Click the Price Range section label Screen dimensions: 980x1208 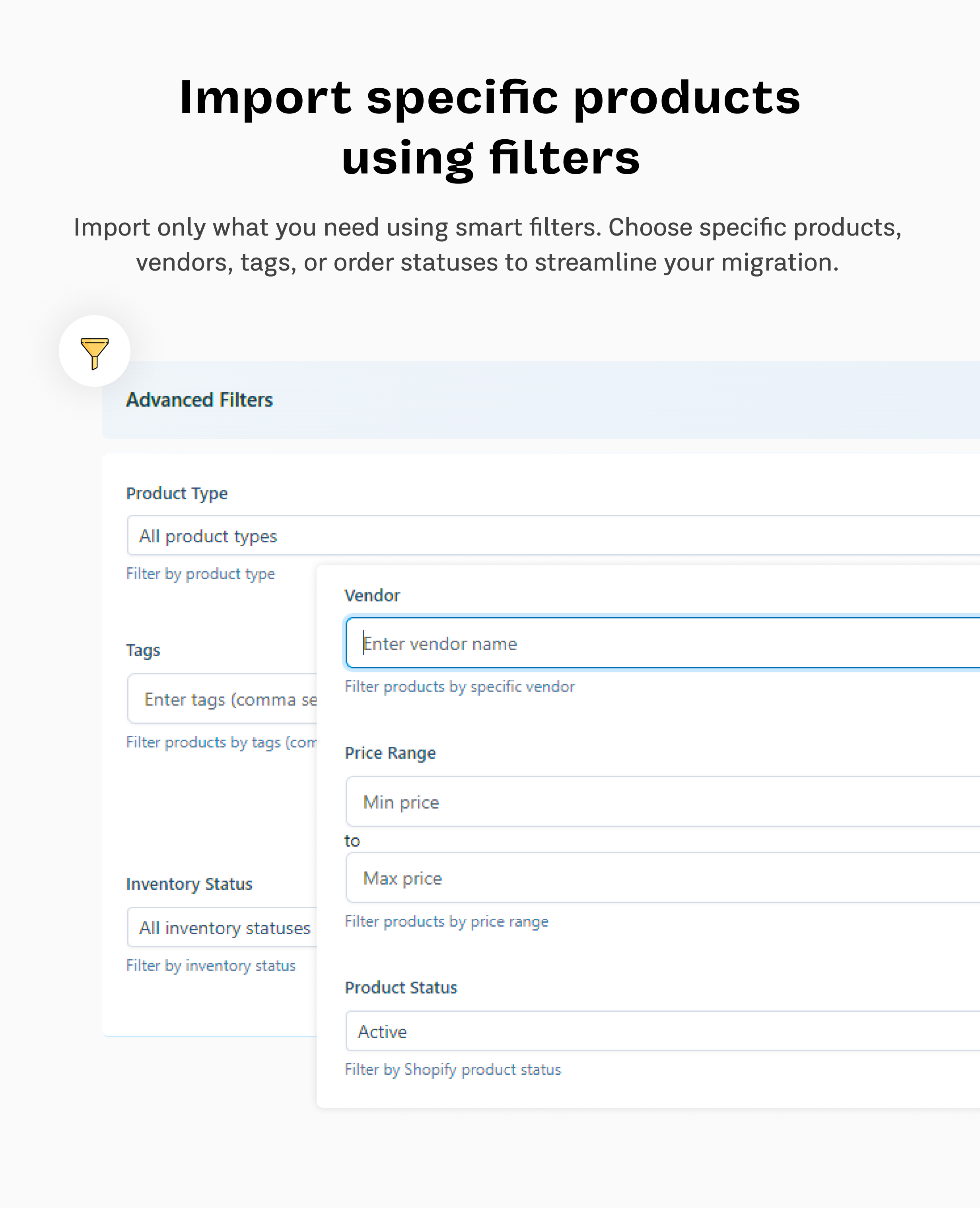click(390, 753)
